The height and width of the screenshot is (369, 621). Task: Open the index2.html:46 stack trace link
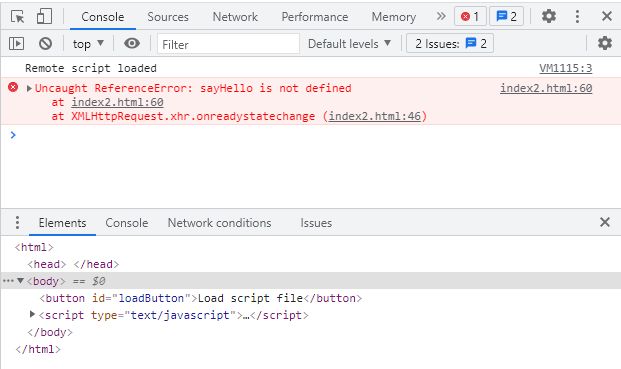375,116
